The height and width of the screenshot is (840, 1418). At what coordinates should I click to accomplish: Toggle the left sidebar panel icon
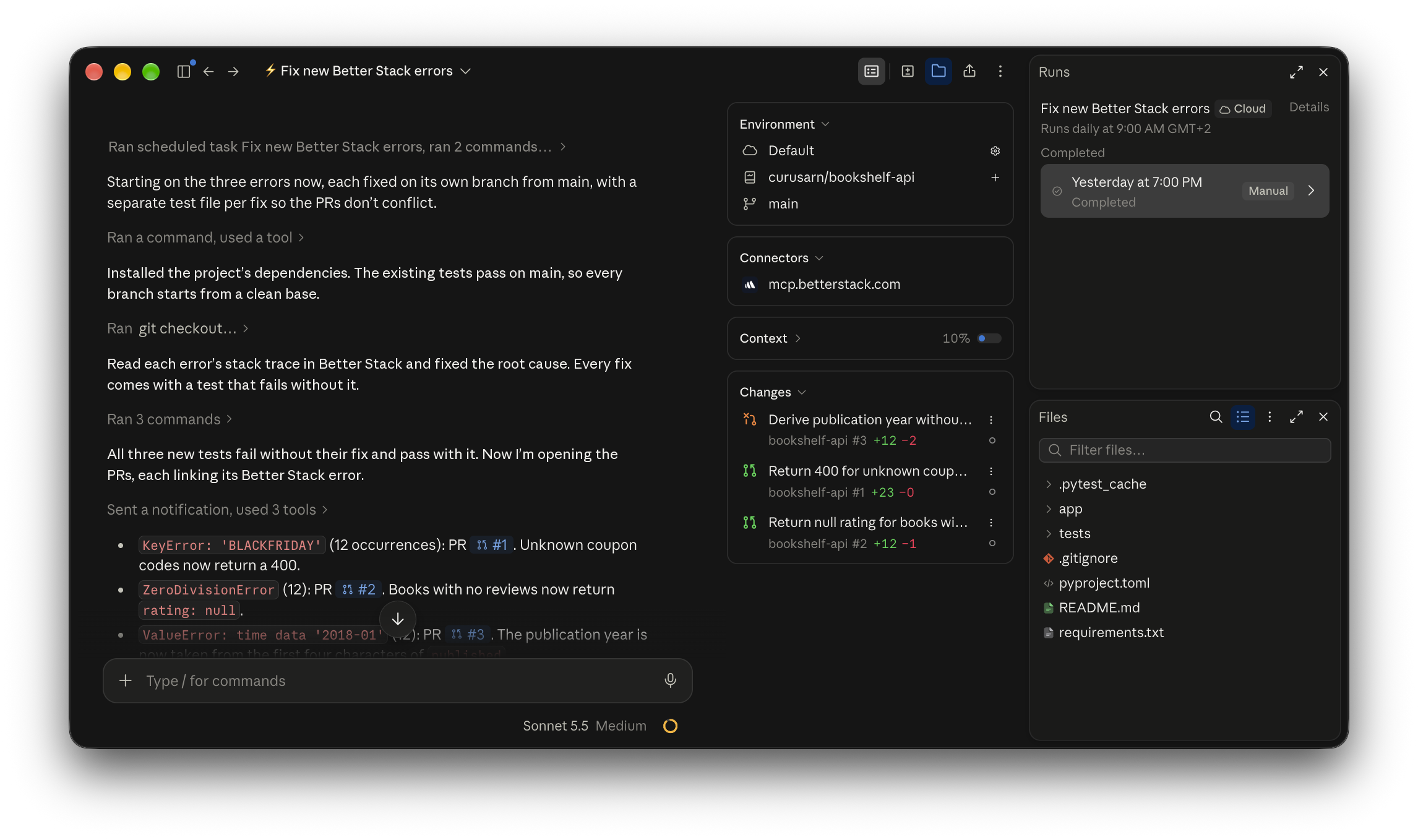184,72
